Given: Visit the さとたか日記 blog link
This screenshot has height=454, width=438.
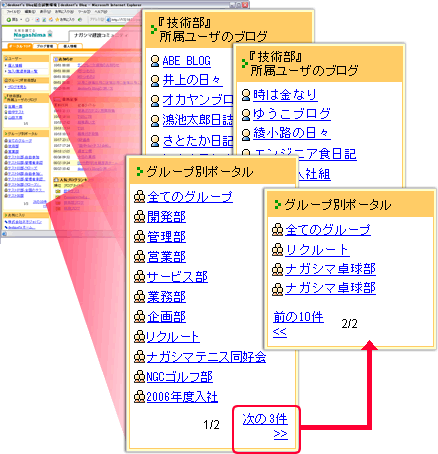Looking at the screenshot, I should pos(198,141).
